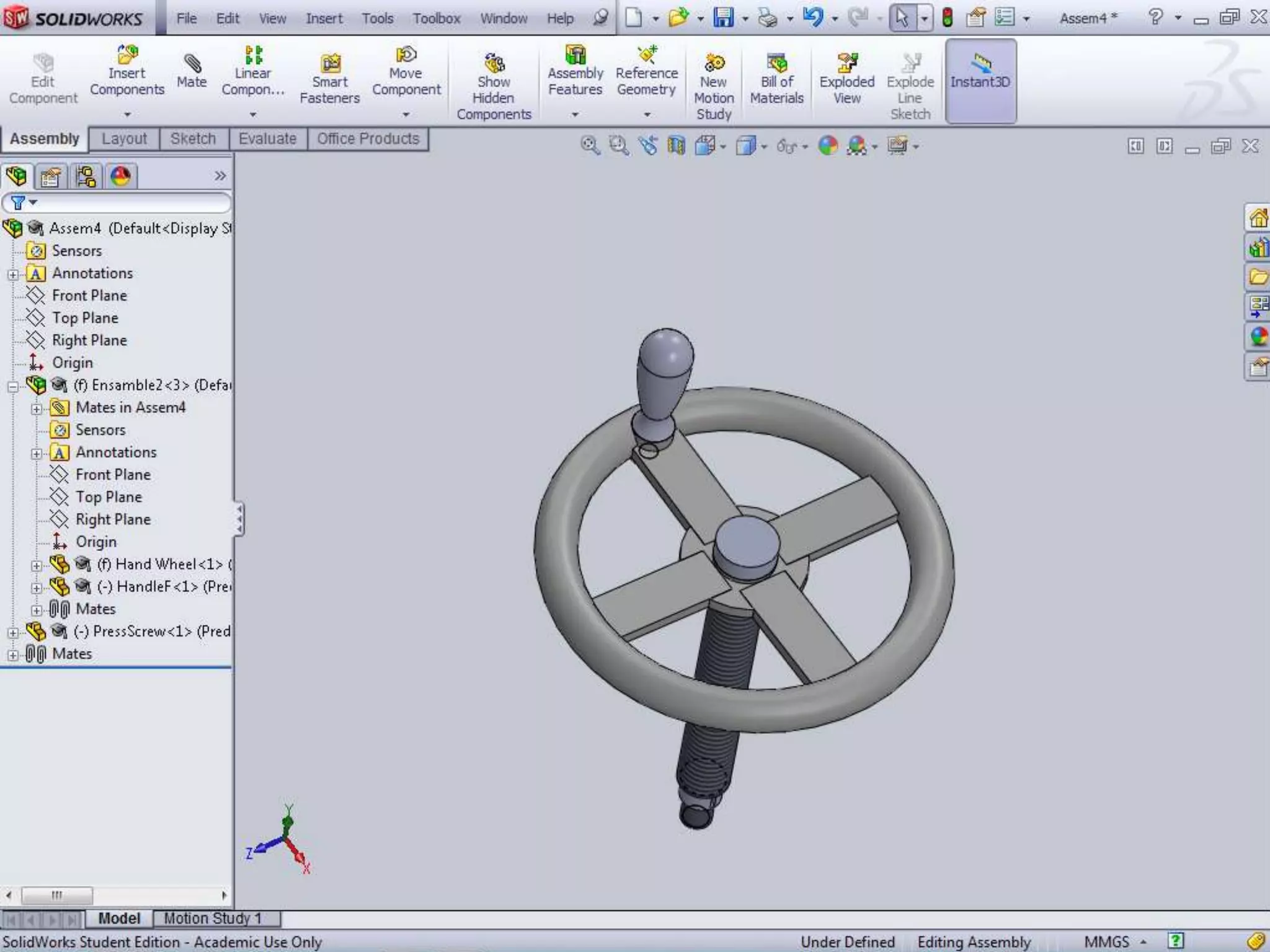Click the Edit Appearance color ball
Viewport: 1270px width, 952px height.
pos(828,146)
